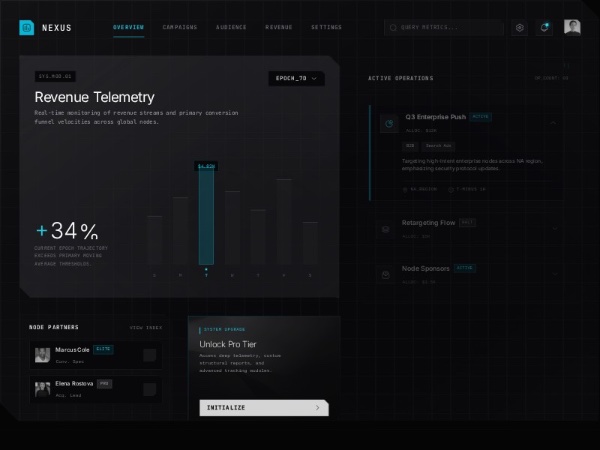The width and height of the screenshot is (600, 450).
Task: Click the Q3 Enterprise Push chart icon
Action: pos(388,124)
